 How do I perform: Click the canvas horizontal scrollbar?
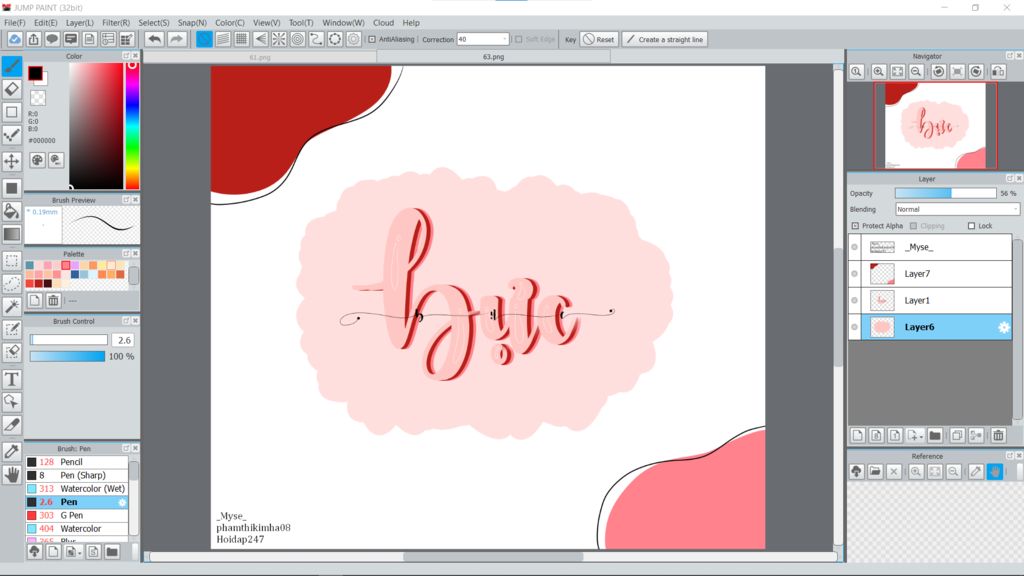[493, 556]
